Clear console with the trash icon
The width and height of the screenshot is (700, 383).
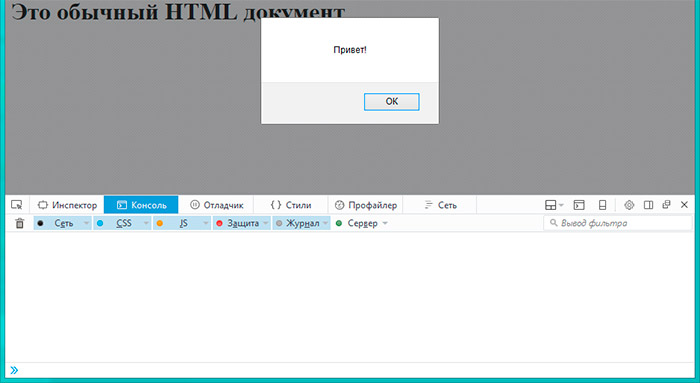click(19, 223)
